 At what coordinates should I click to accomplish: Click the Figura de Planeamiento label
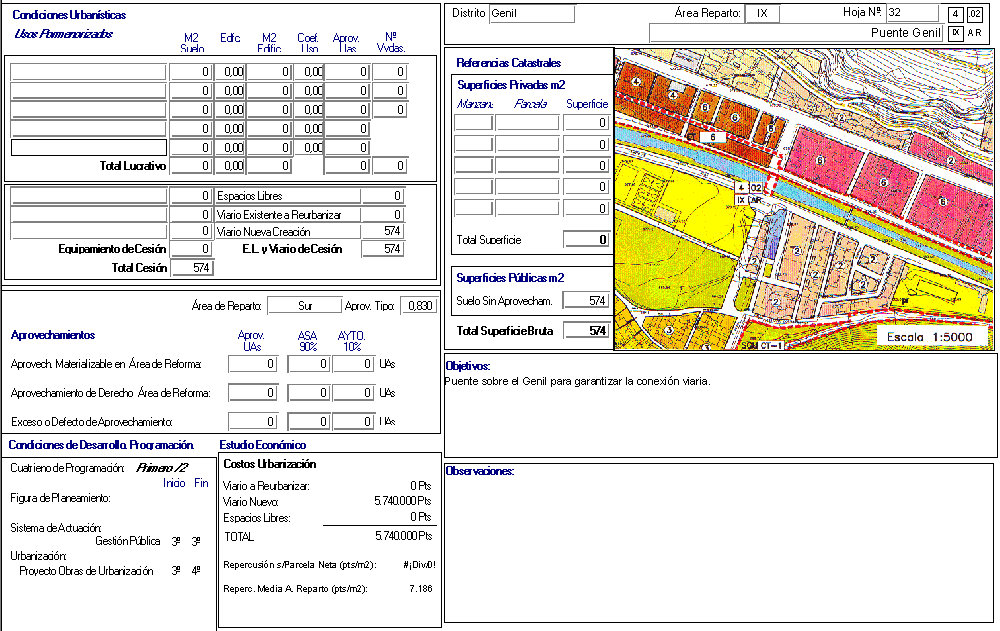61,498
